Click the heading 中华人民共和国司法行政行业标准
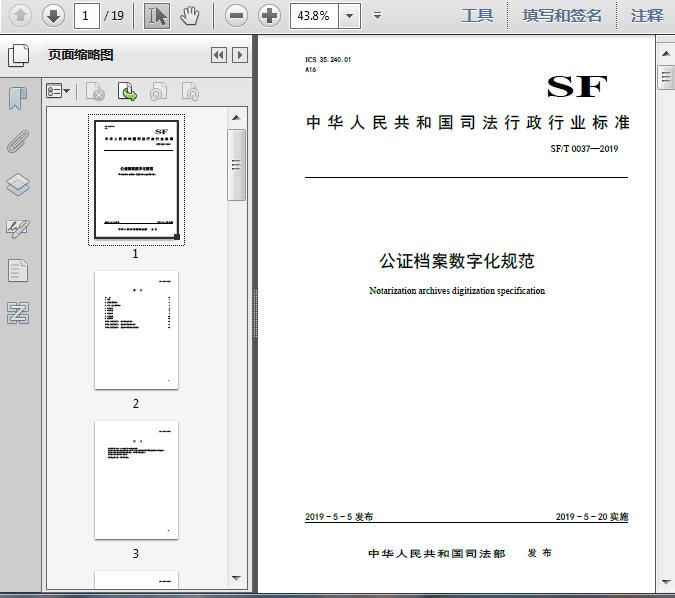 point(468,123)
